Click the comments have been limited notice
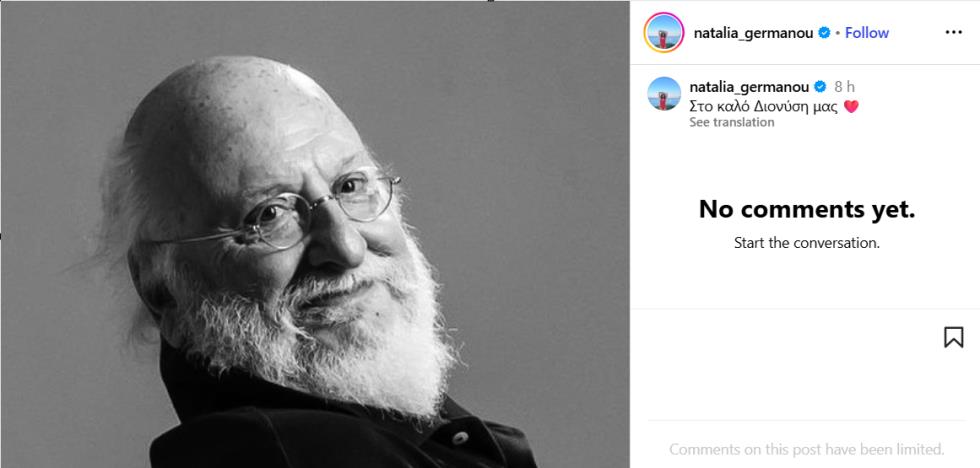Screen dimensions: 980x468 click(807, 449)
